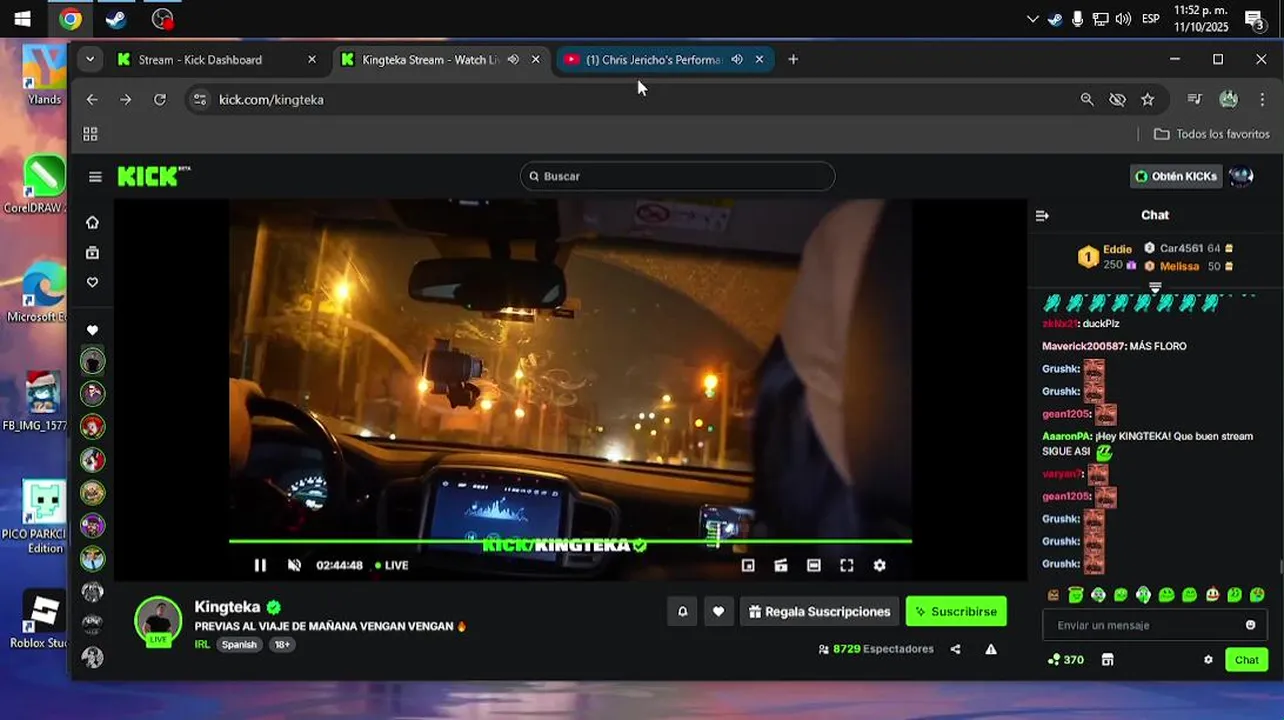
Task: Open the outlined heart Following icon in sidebar
Action: point(92,283)
